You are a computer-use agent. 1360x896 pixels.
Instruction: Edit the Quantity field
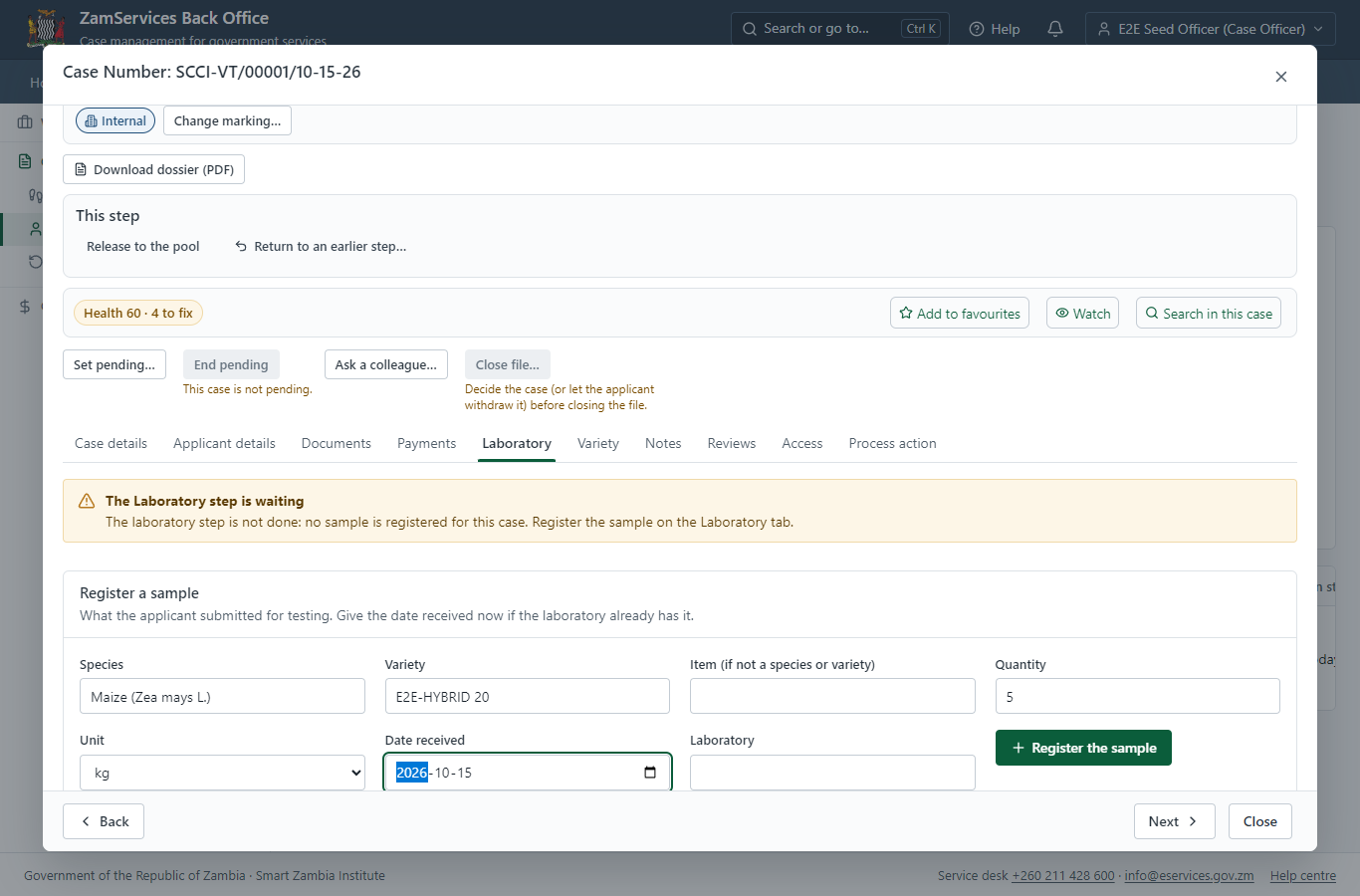(1138, 696)
